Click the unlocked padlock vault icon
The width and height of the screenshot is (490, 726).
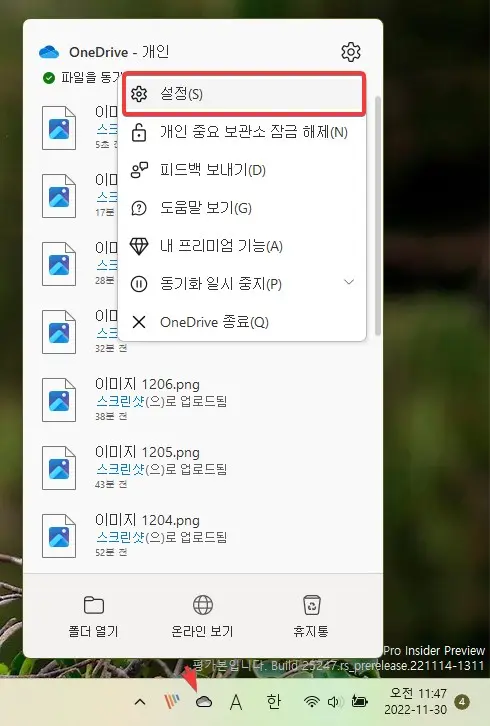[138, 132]
